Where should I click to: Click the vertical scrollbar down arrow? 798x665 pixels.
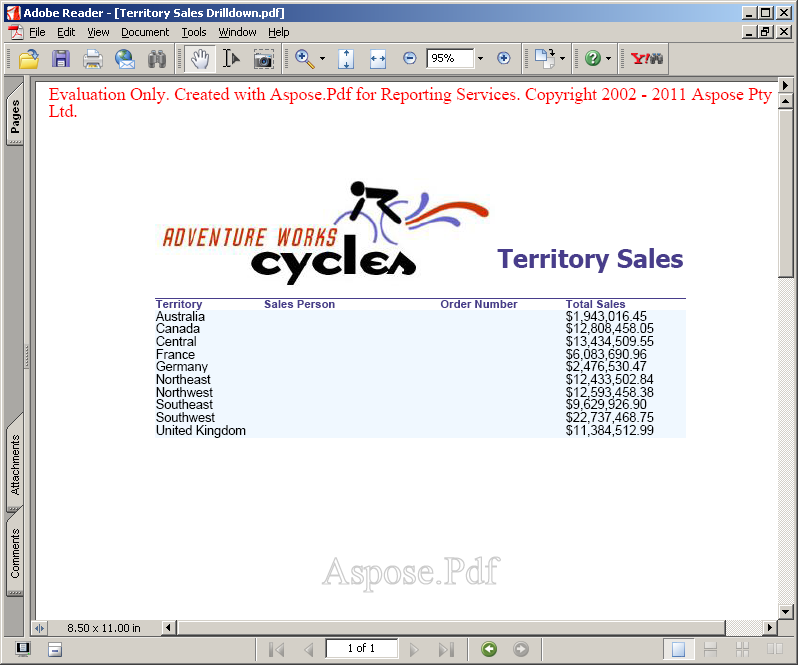786,611
